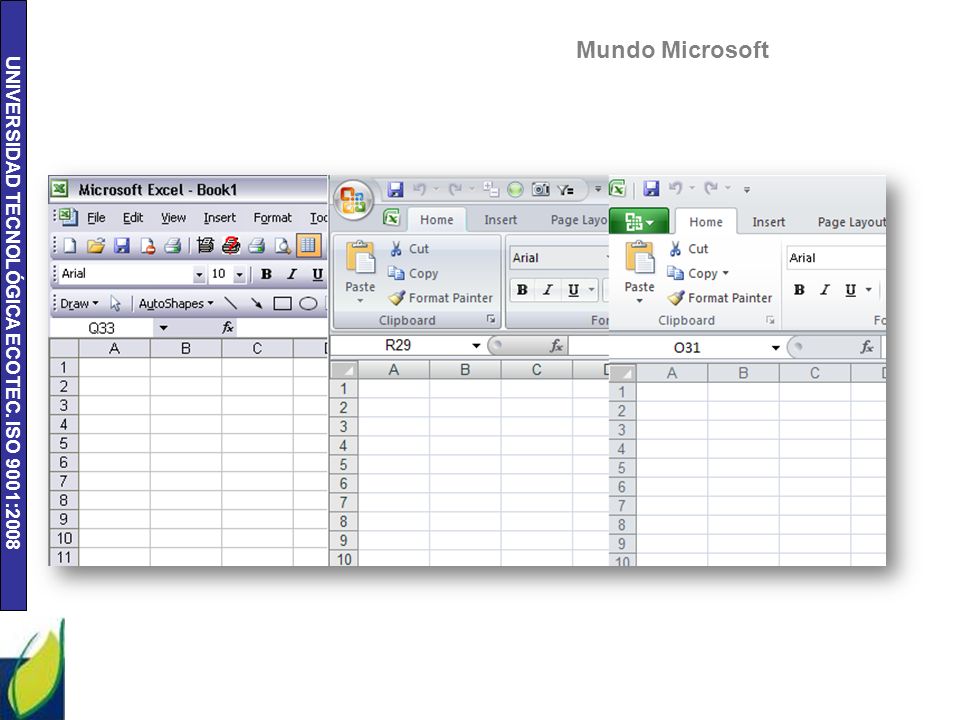Toggle Italic in Excel 2003 formatting toolbar
Screen dimensions: 960x720
[292, 274]
